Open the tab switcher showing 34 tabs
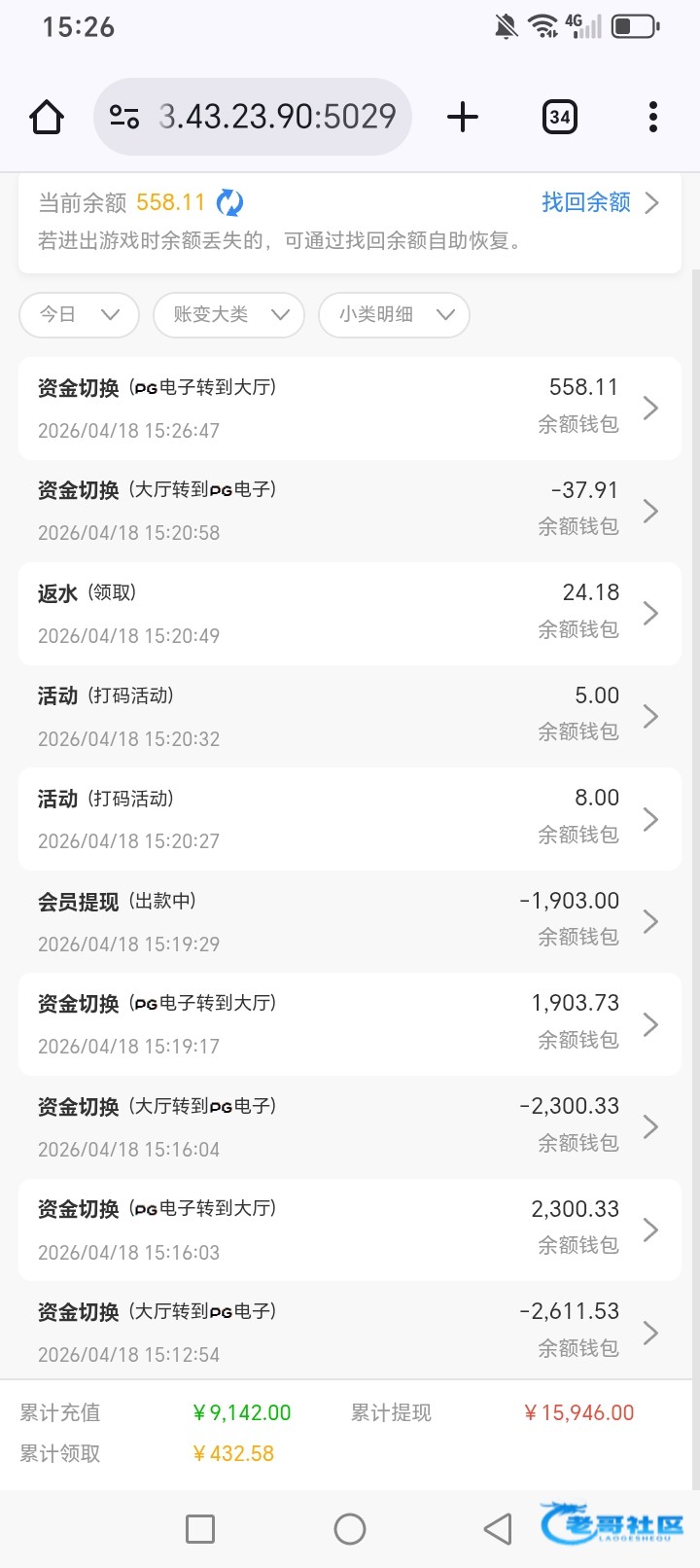Viewport: 700px width, 1568px height. [x=559, y=117]
